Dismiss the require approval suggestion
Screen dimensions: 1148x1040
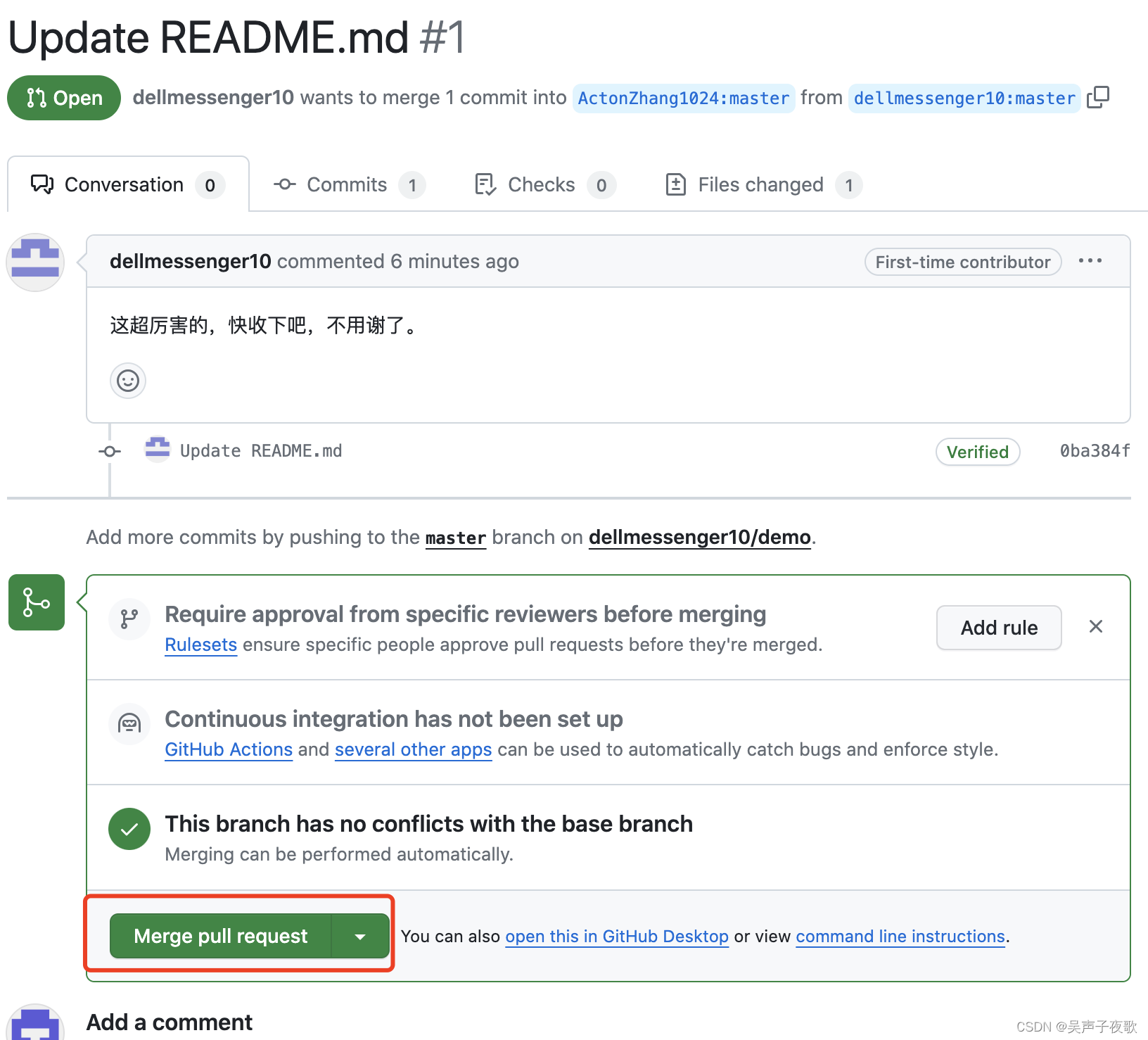click(1096, 626)
